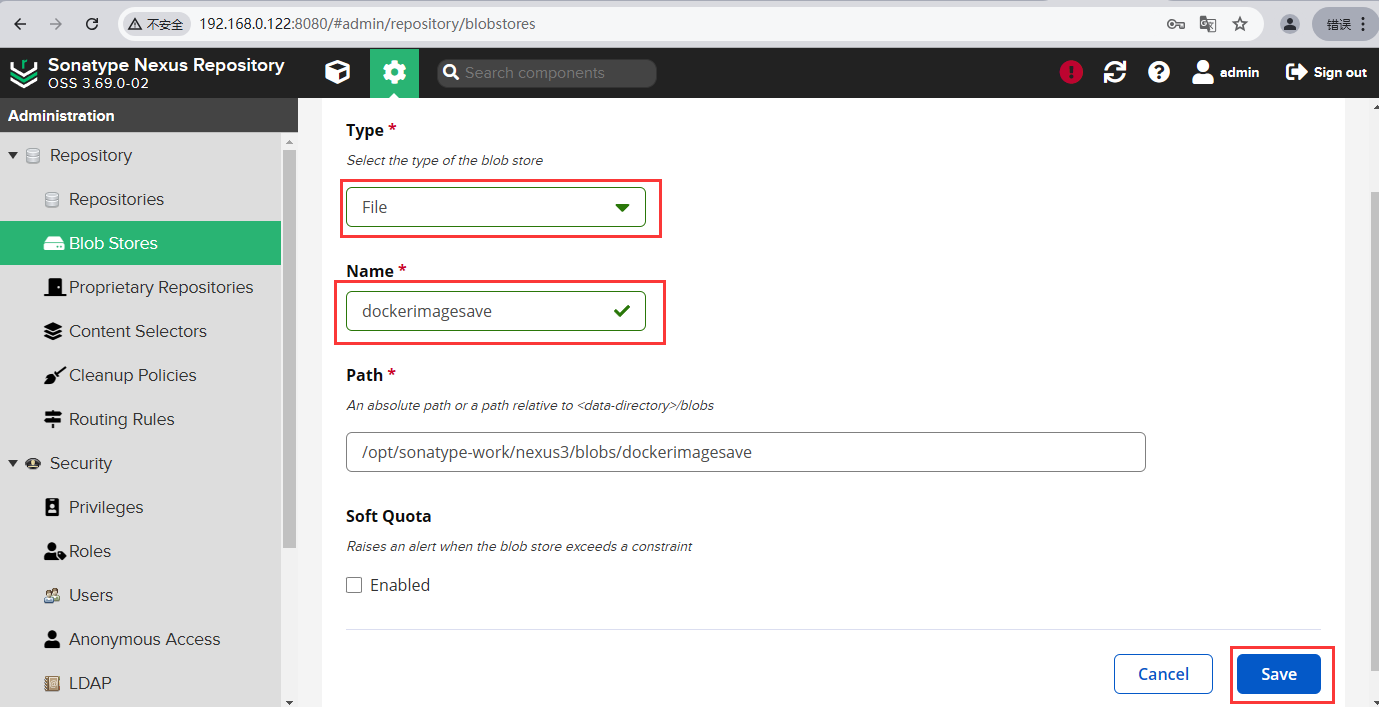Open Cleanup Policies in the sidebar
The height and width of the screenshot is (707, 1379).
[132, 375]
